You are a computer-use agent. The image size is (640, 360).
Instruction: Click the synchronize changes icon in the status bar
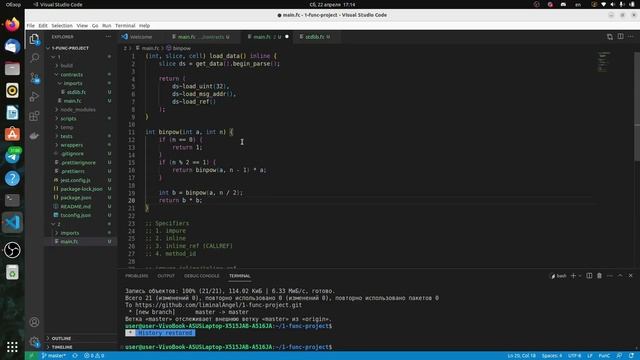[x=75, y=356]
